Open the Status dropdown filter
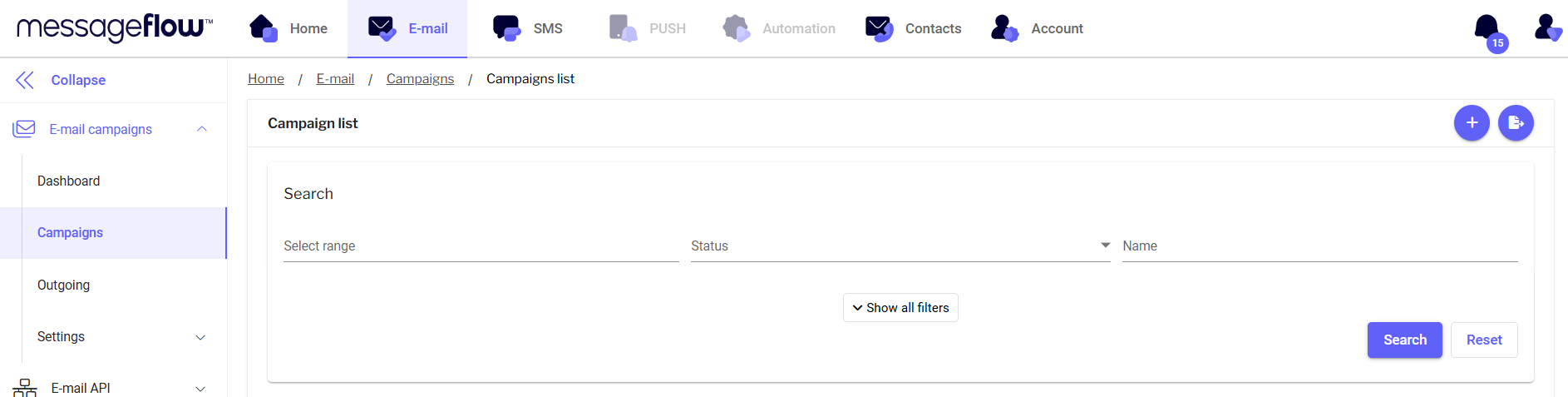The height and width of the screenshot is (397, 1568). tap(900, 246)
